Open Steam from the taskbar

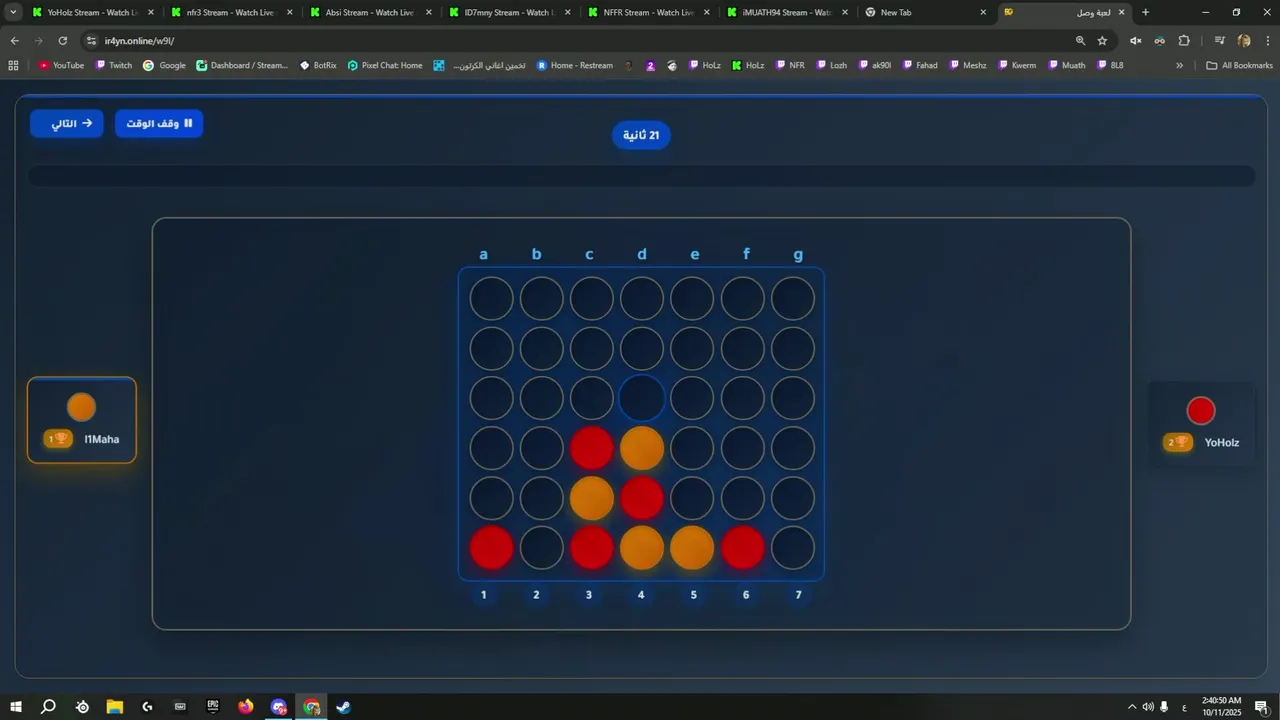click(343, 706)
